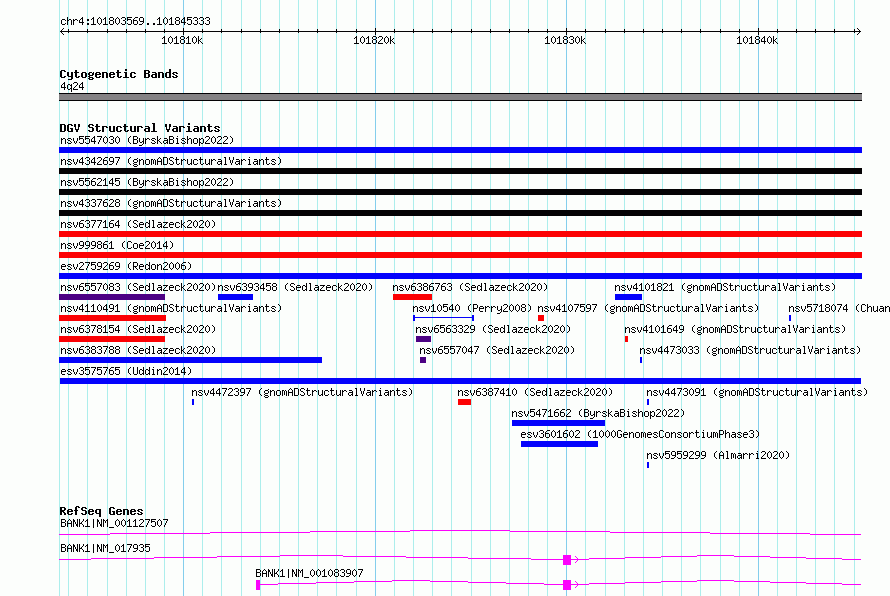Click the nsv10540 (Perry2008) label
Viewport: 890px width, 596px height.
click(x=472, y=308)
